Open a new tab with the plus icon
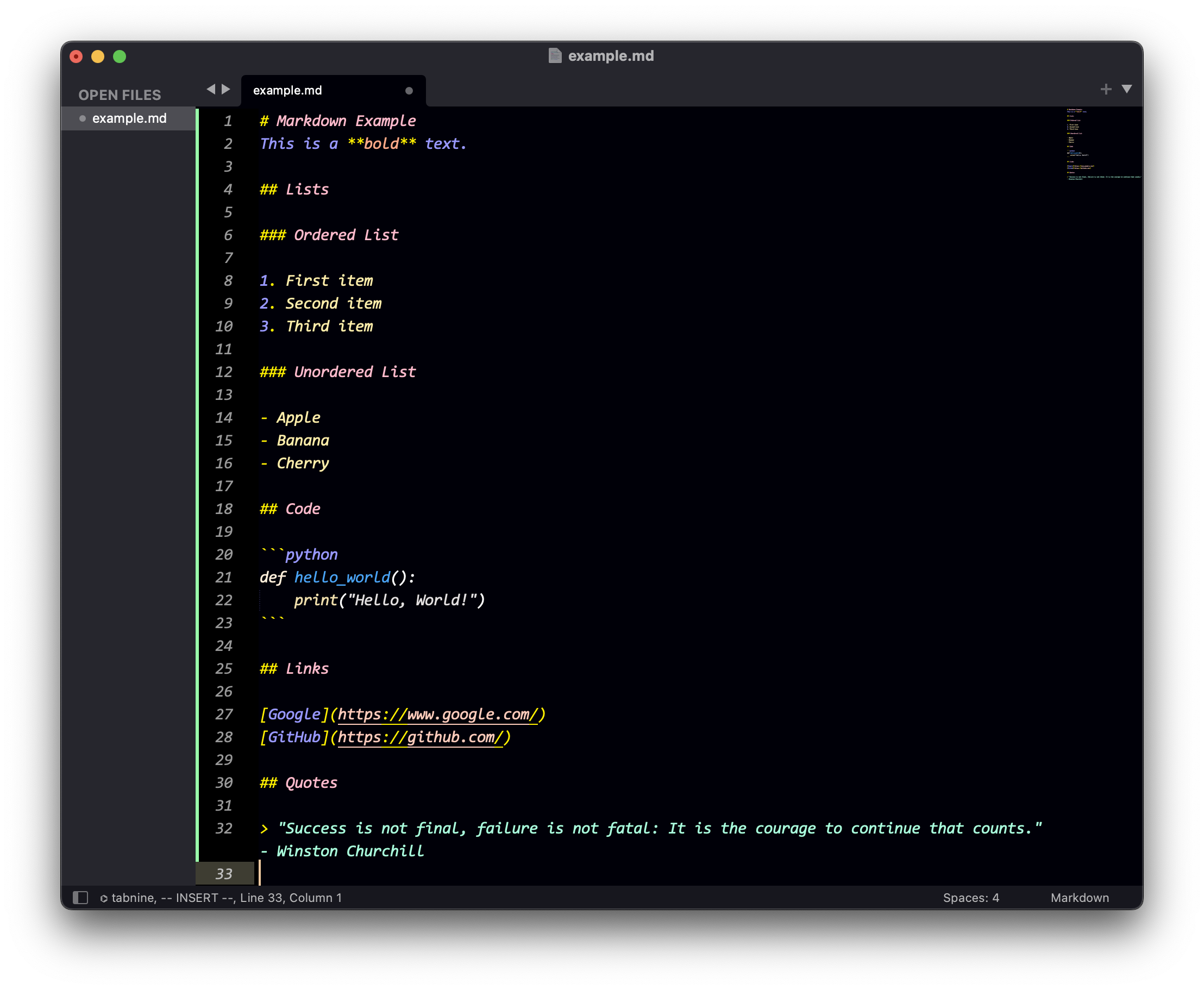The image size is (1204, 990). pyautogui.click(x=1106, y=89)
